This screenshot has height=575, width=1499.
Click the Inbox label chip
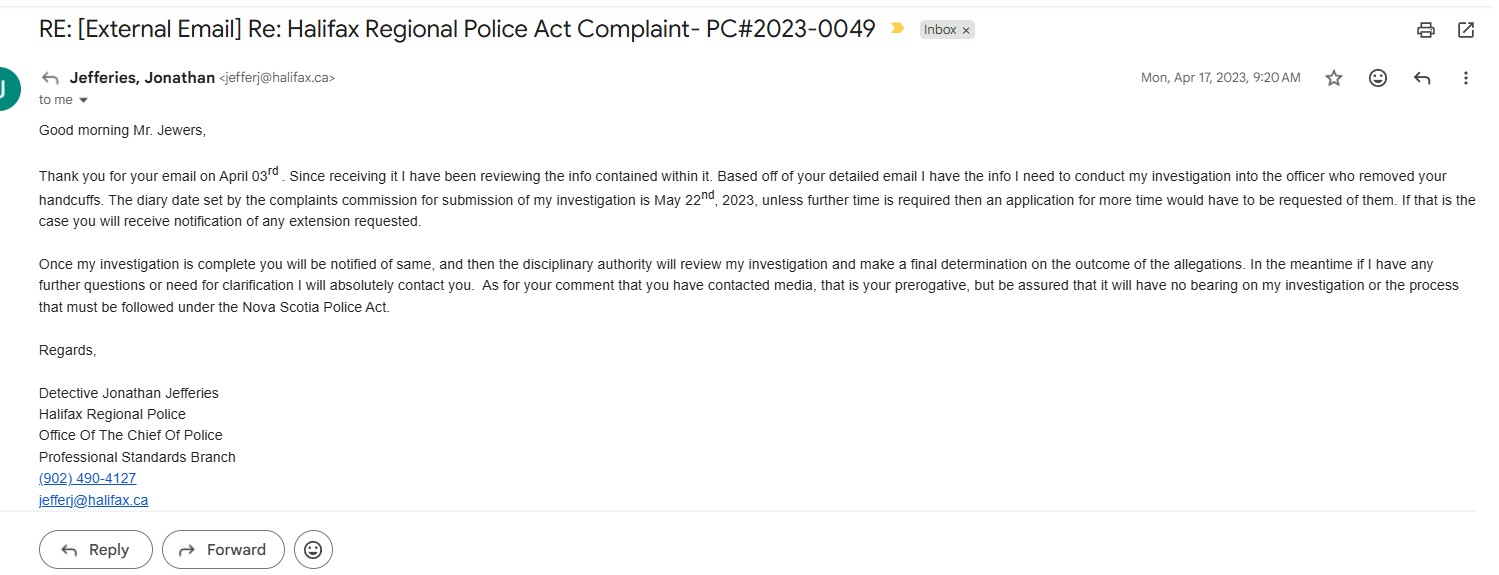click(x=940, y=30)
